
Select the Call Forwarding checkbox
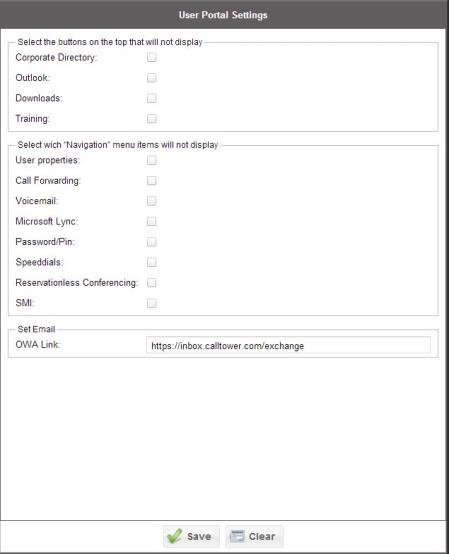pyautogui.click(x=152, y=181)
